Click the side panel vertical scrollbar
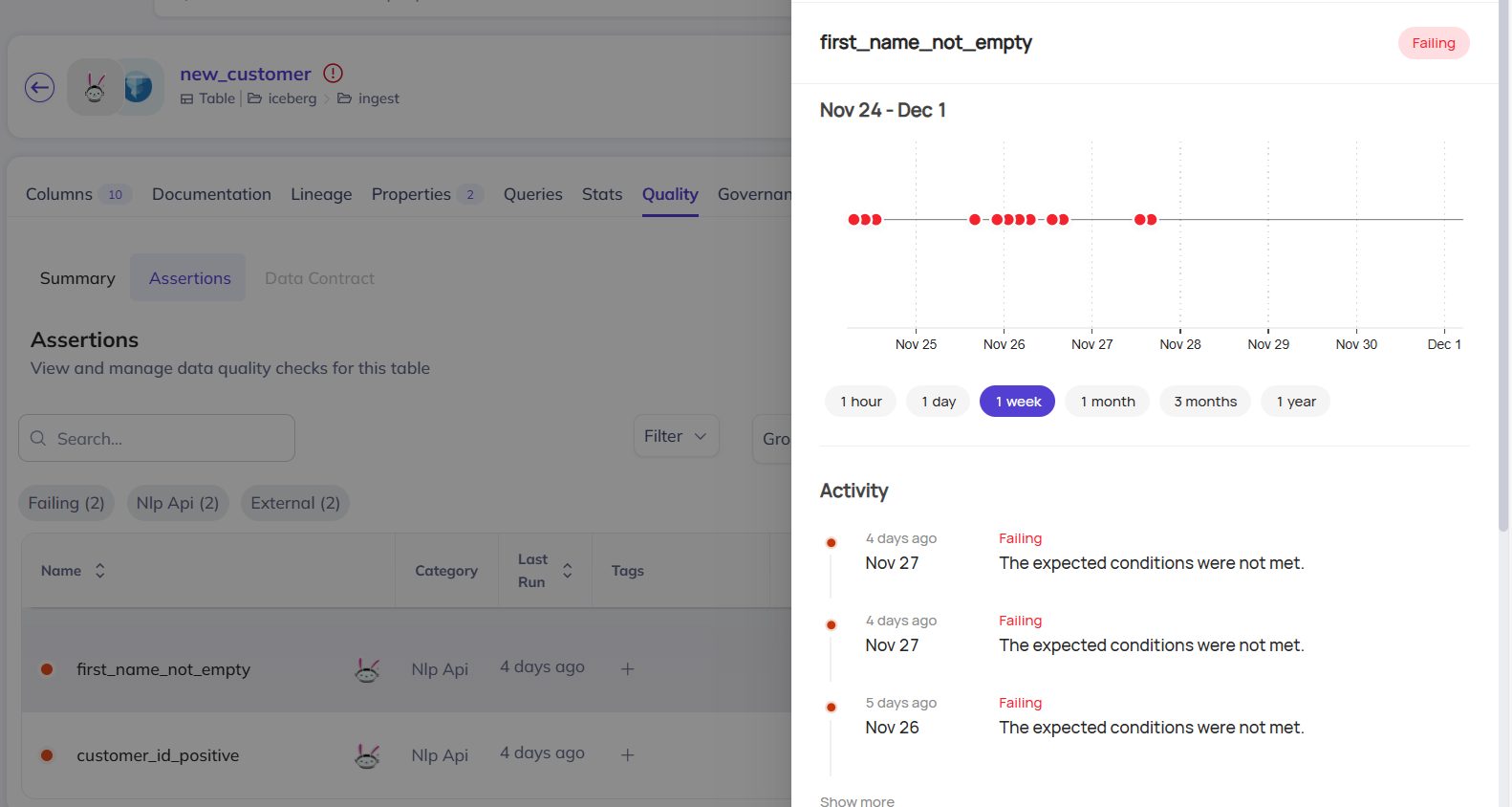 (1503, 268)
